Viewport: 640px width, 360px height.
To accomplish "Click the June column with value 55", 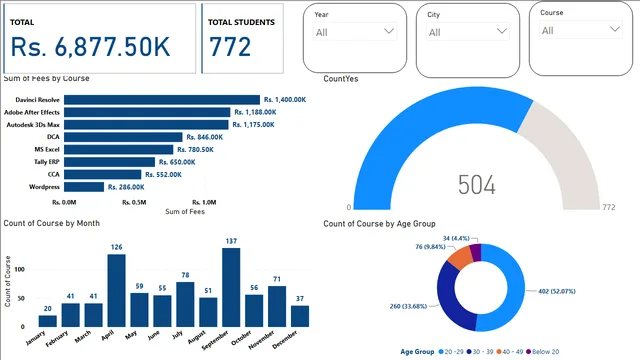I will pyautogui.click(x=162, y=311).
